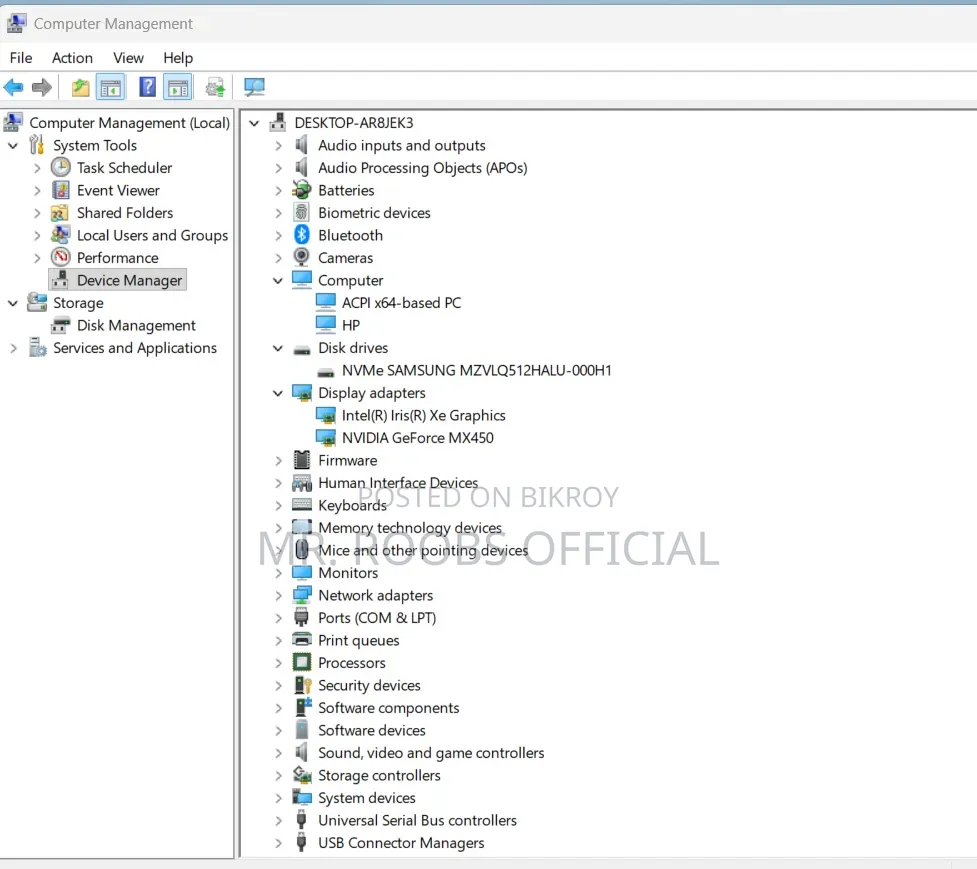The height and width of the screenshot is (869, 977).
Task: Click the Disk Management icon
Action: coord(60,325)
